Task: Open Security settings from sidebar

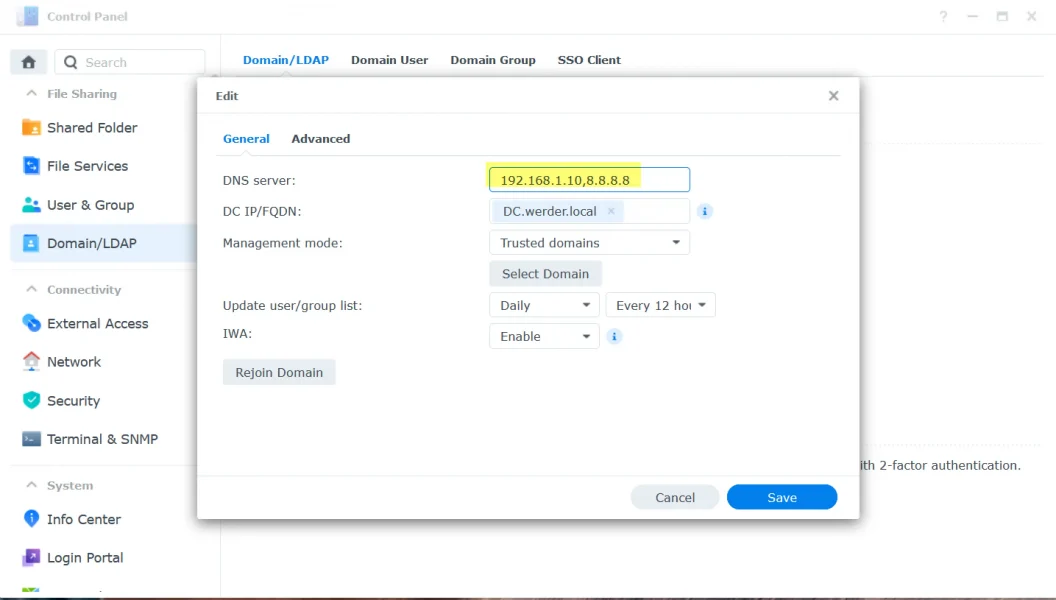Action: pos(72,400)
